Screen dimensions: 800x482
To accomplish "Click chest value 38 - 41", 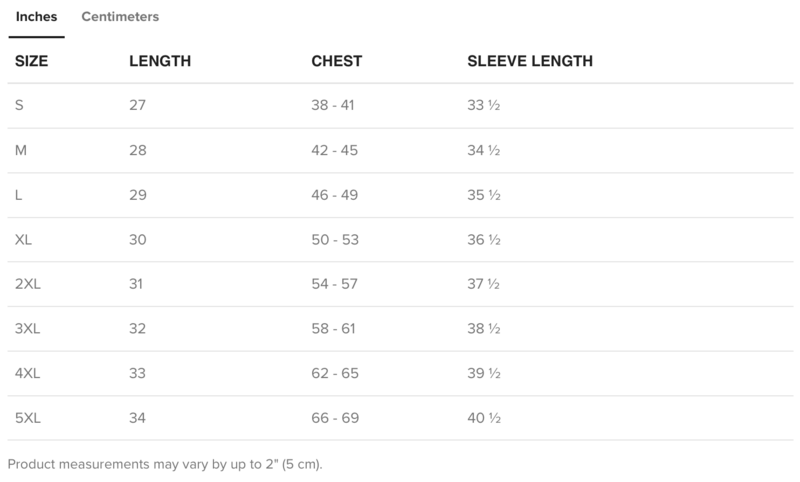I will 333,106.
